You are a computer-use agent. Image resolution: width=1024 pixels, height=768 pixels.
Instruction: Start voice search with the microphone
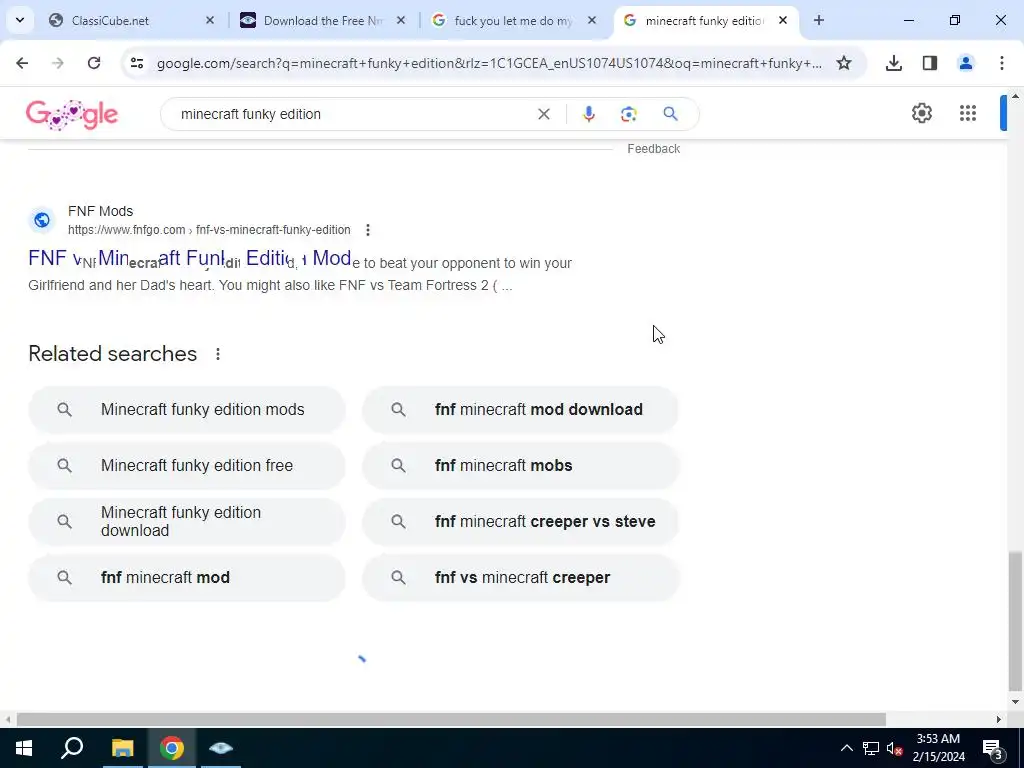pos(588,114)
